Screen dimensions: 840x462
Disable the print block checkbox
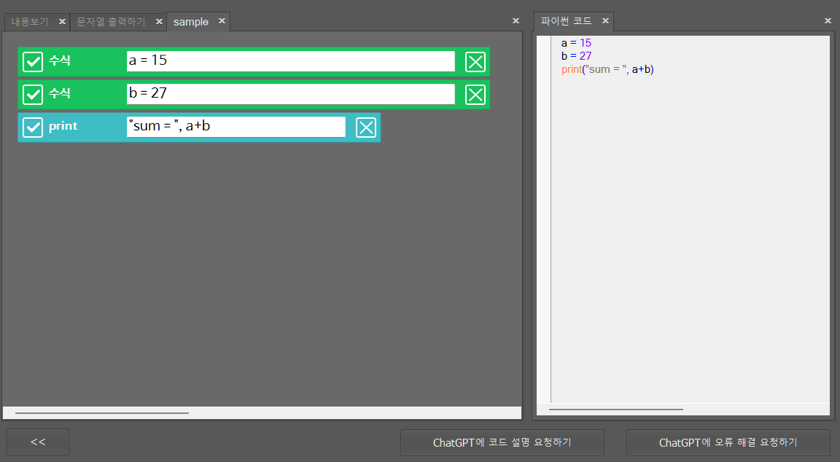33,128
